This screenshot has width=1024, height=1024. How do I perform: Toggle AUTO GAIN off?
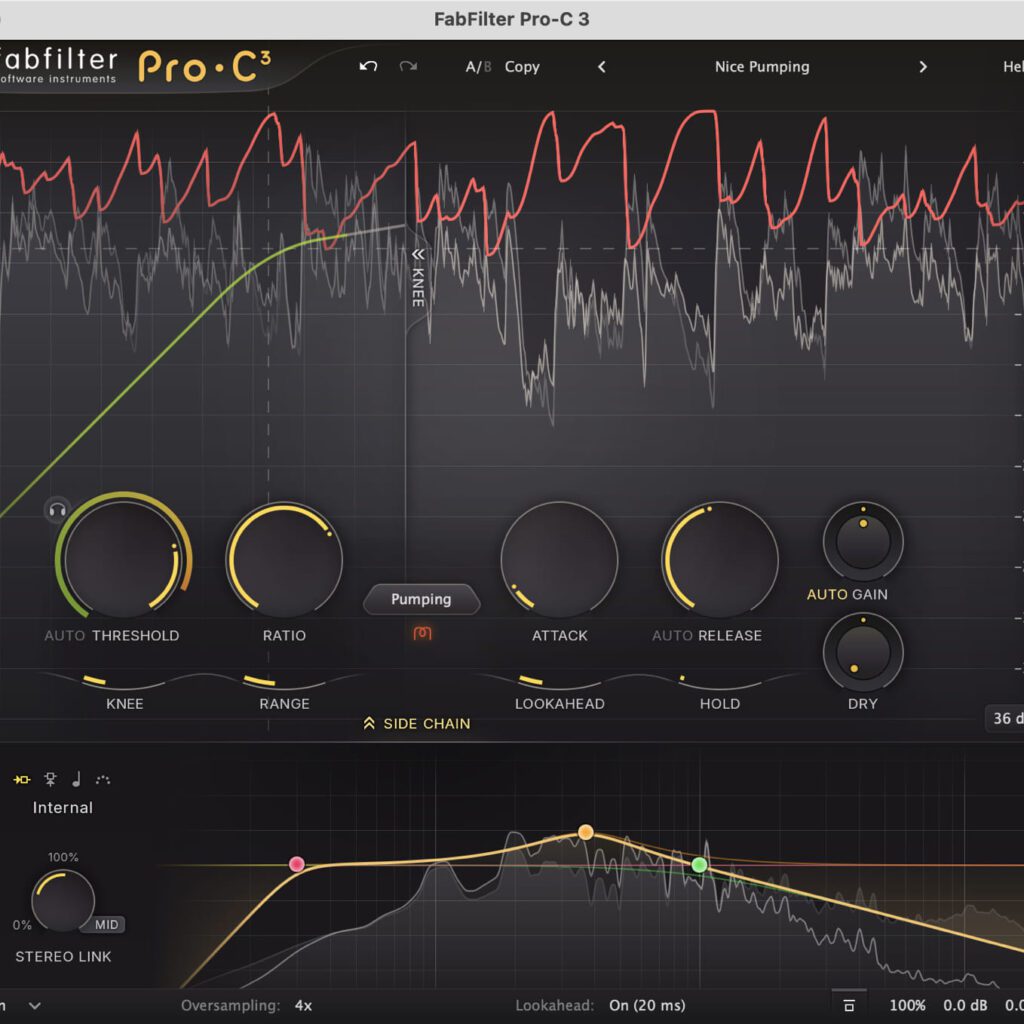pos(827,594)
